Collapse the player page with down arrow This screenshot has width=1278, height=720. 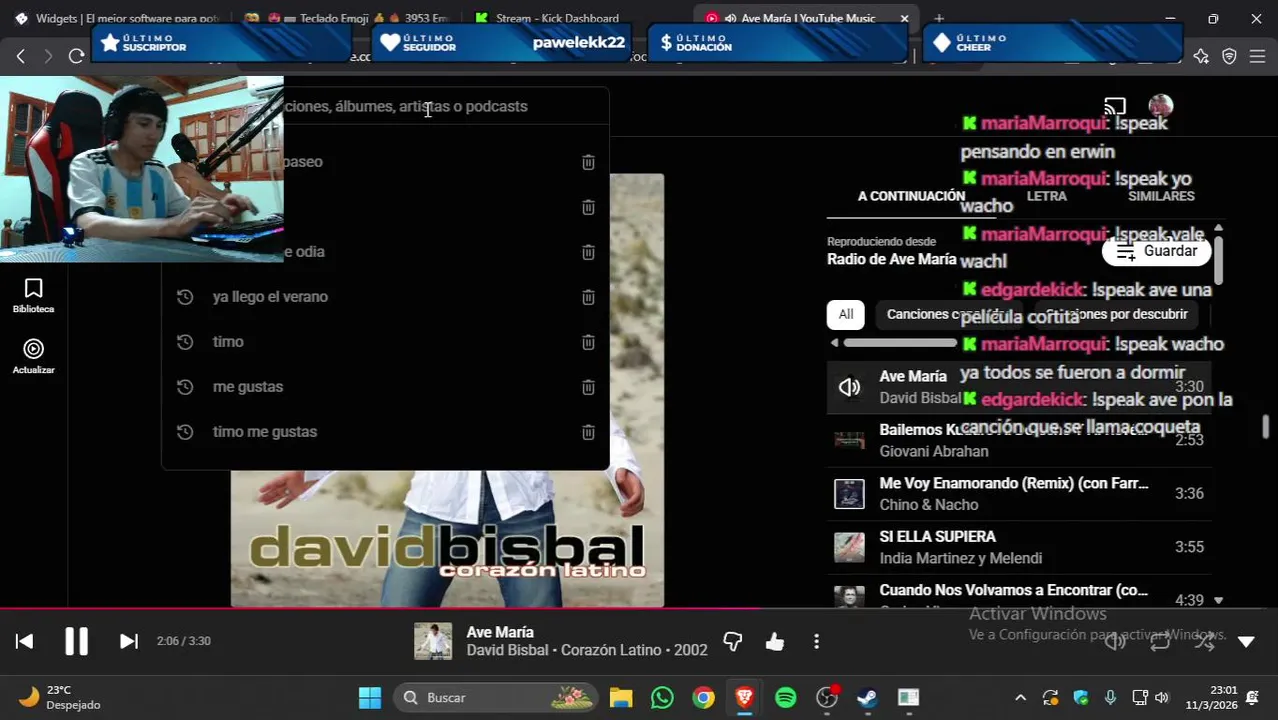point(1246,642)
